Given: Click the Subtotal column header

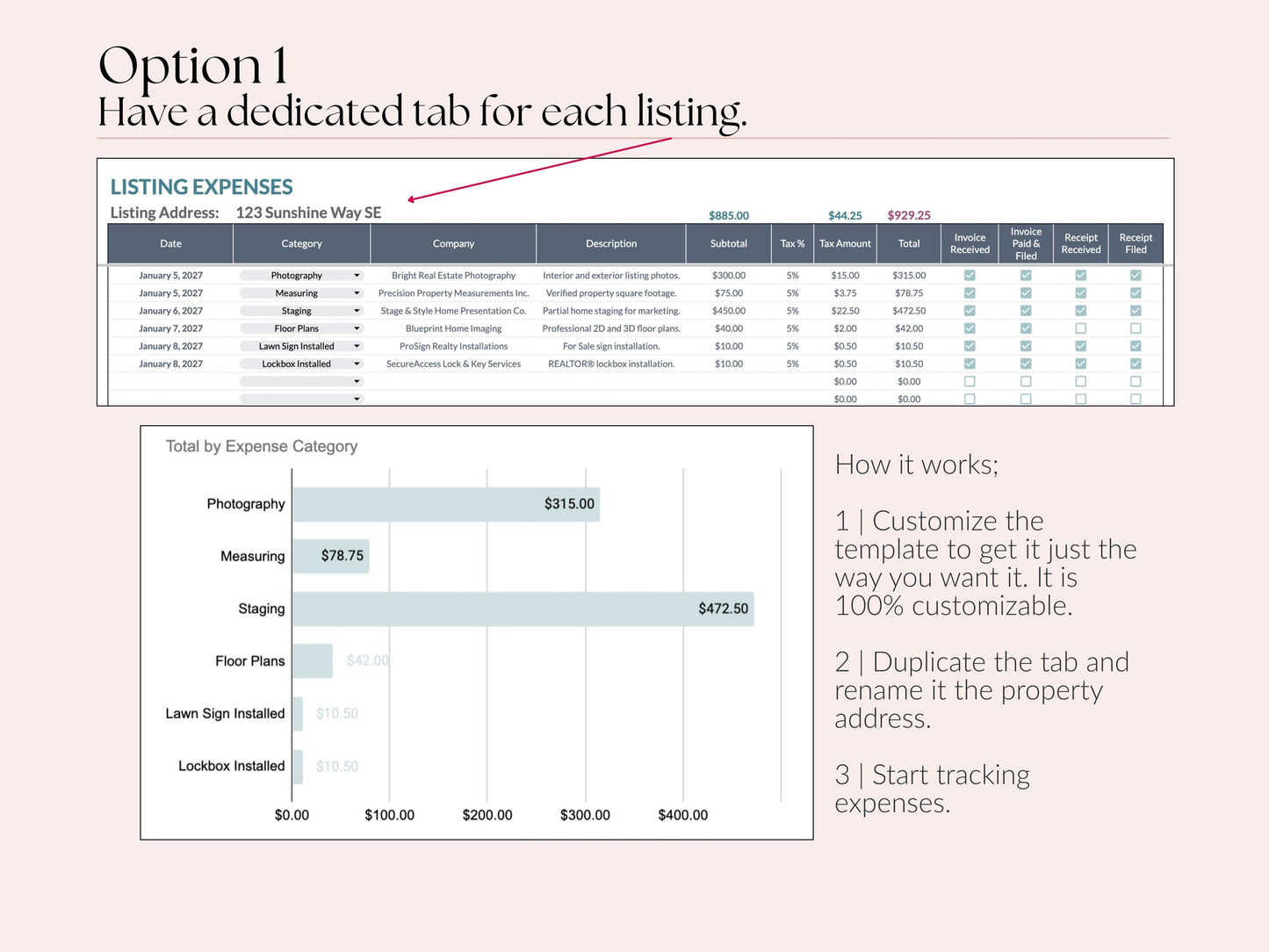Looking at the screenshot, I should pyautogui.click(x=729, y=243).
